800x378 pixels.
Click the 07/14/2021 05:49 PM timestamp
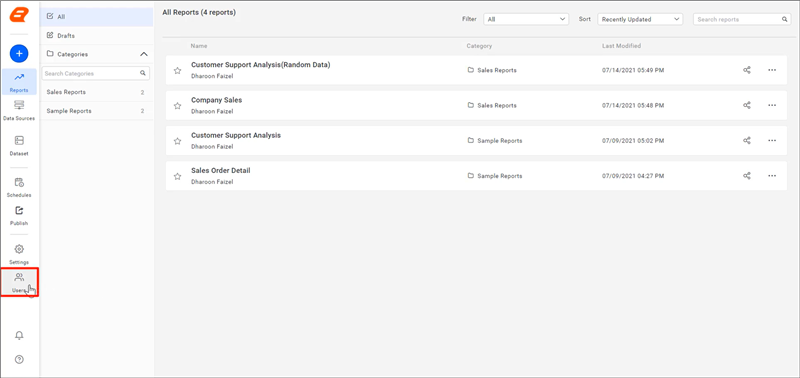(x=633, y=70)
